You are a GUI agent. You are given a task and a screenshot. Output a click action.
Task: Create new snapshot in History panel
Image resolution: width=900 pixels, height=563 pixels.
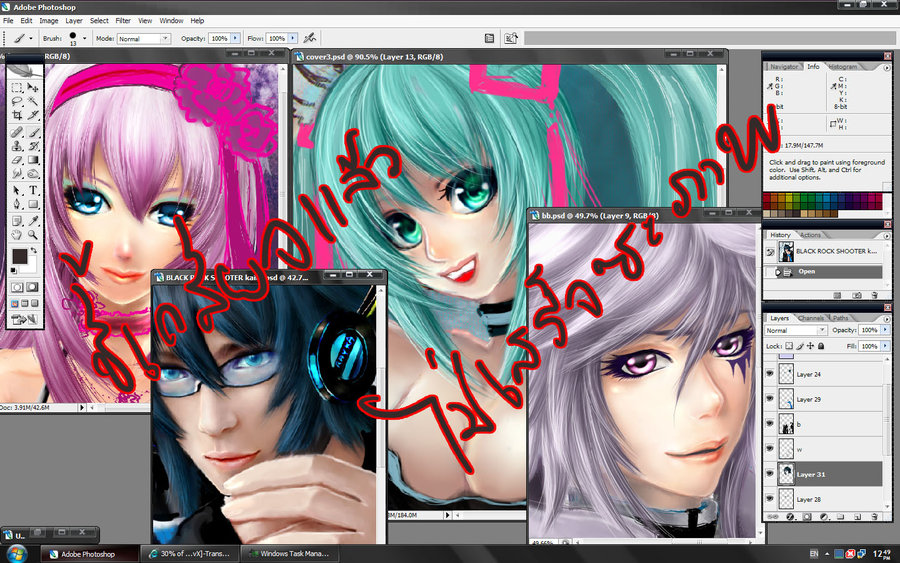[x=857, y=296]
